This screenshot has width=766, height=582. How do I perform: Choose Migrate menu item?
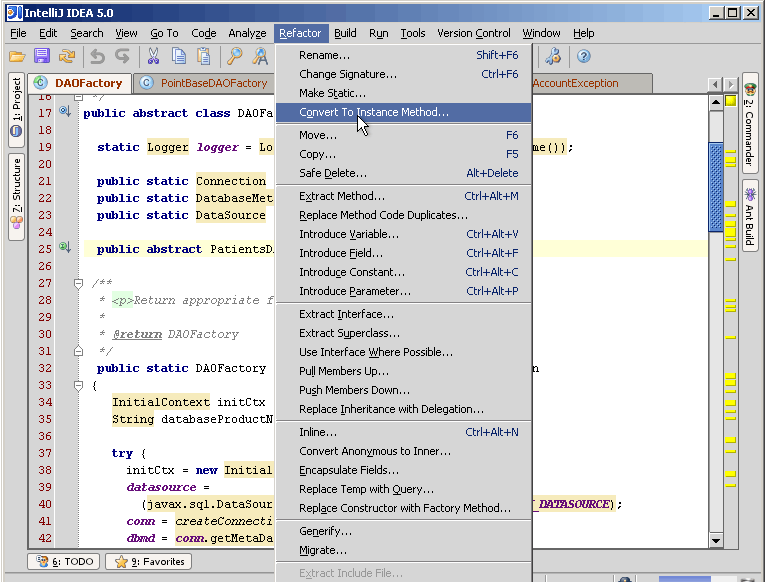click(404, 550)
